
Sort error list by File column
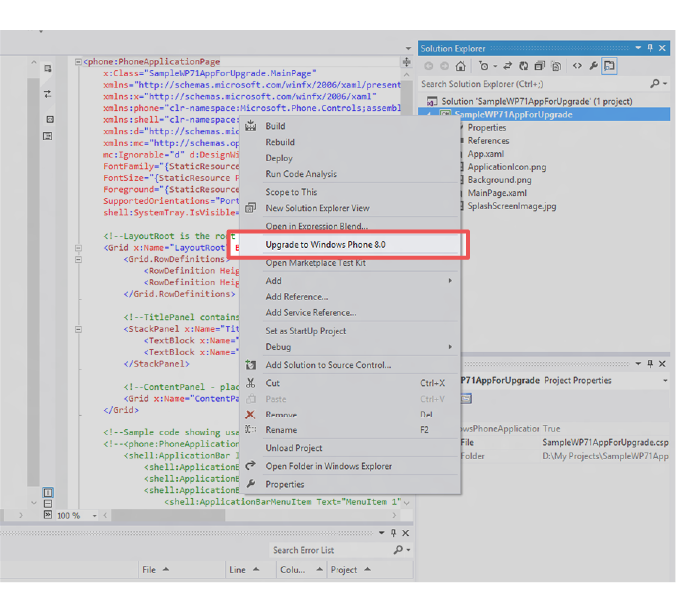coord(182,570)
